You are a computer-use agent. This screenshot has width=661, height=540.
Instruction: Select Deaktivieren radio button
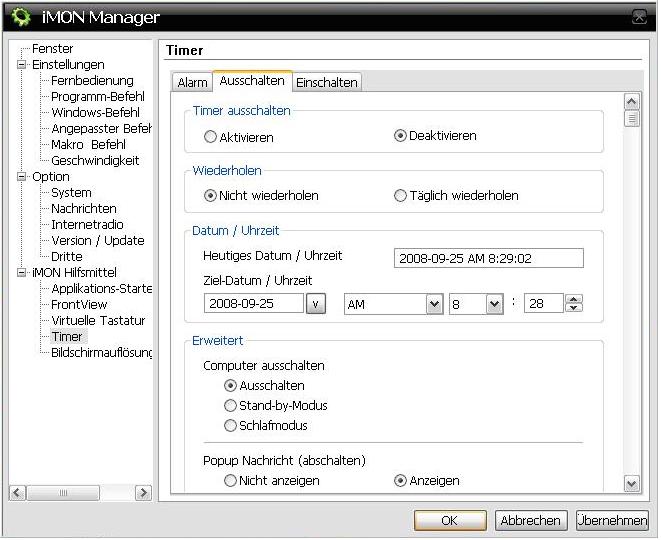[400, 136]
